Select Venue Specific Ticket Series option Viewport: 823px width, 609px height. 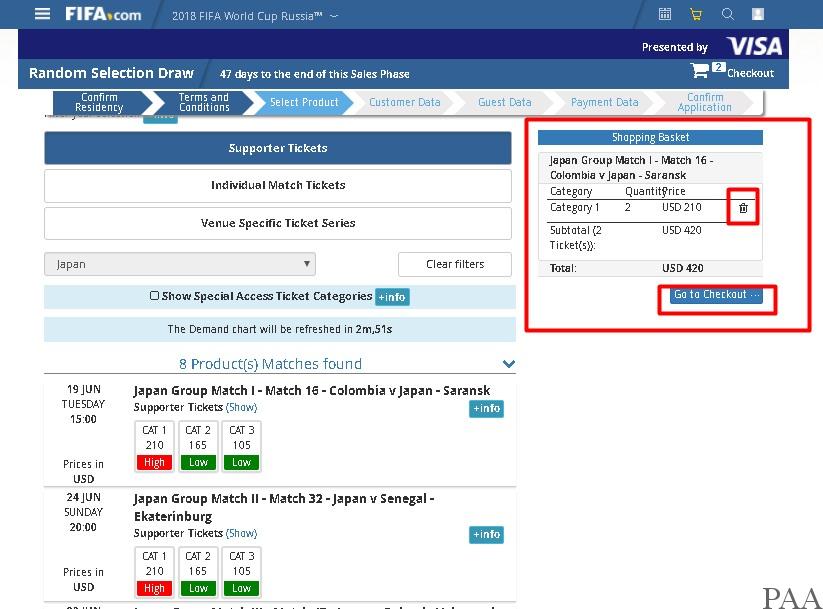click(x=278, y=223)
